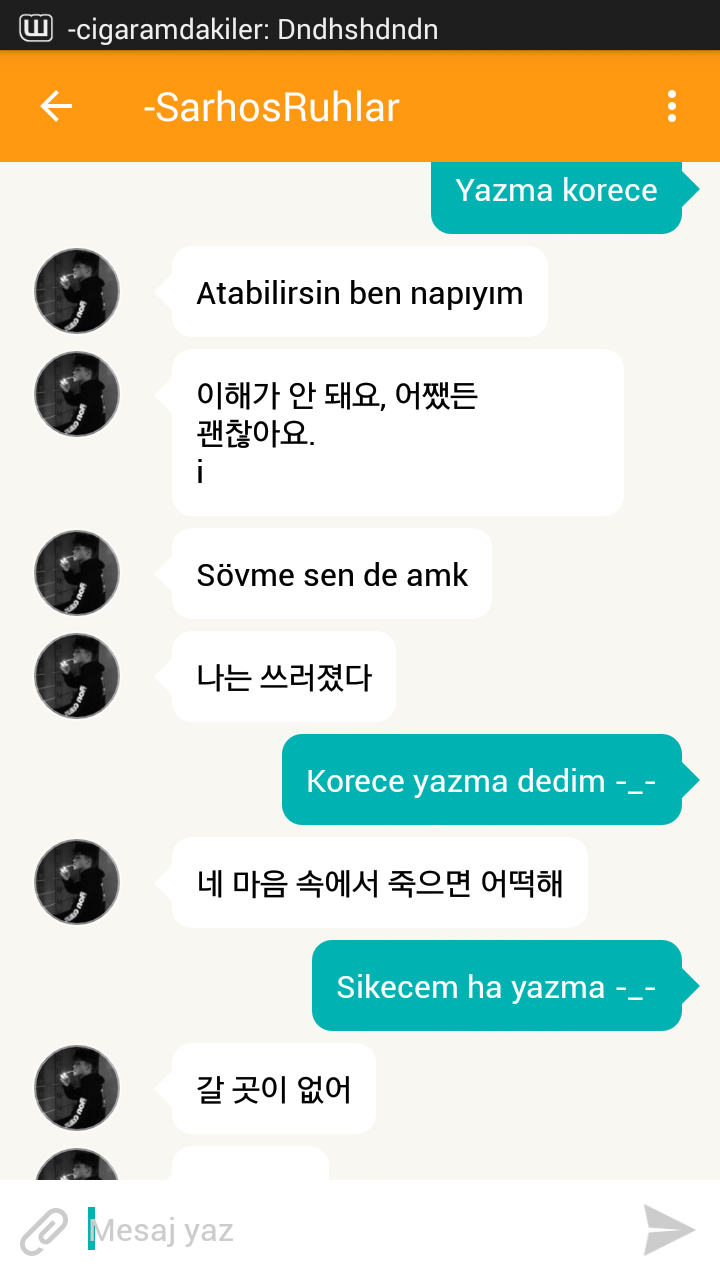Tap the '갈 곳이 없어' message bubble
Screen dimensions: 720x1280
pyautogui.click(x=274, y=1089)
